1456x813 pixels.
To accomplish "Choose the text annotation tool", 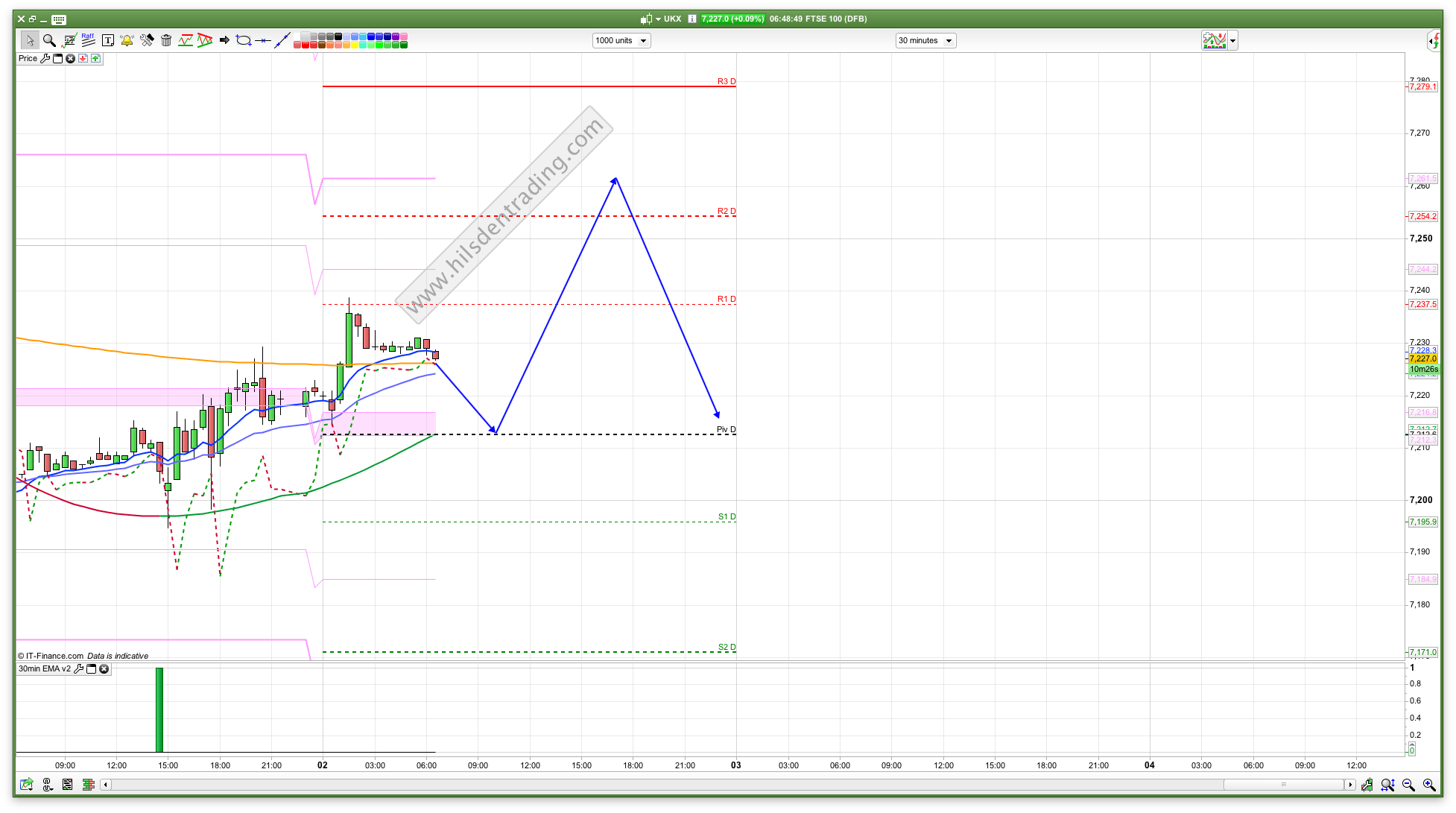I will 108,40.
